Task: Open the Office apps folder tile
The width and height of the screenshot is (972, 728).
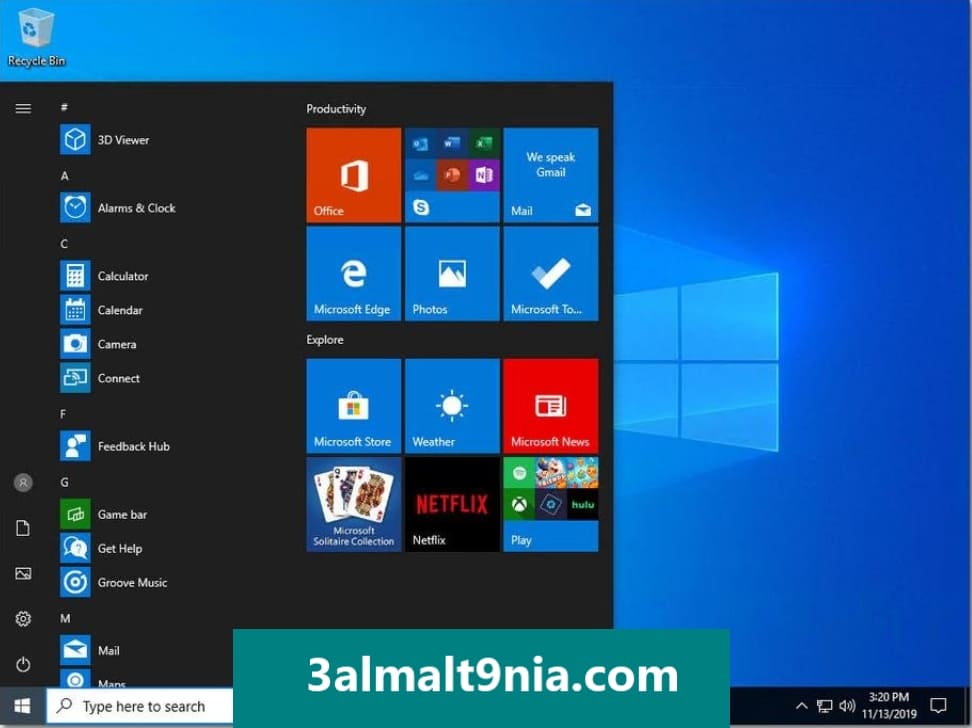Action: (452, 175)
